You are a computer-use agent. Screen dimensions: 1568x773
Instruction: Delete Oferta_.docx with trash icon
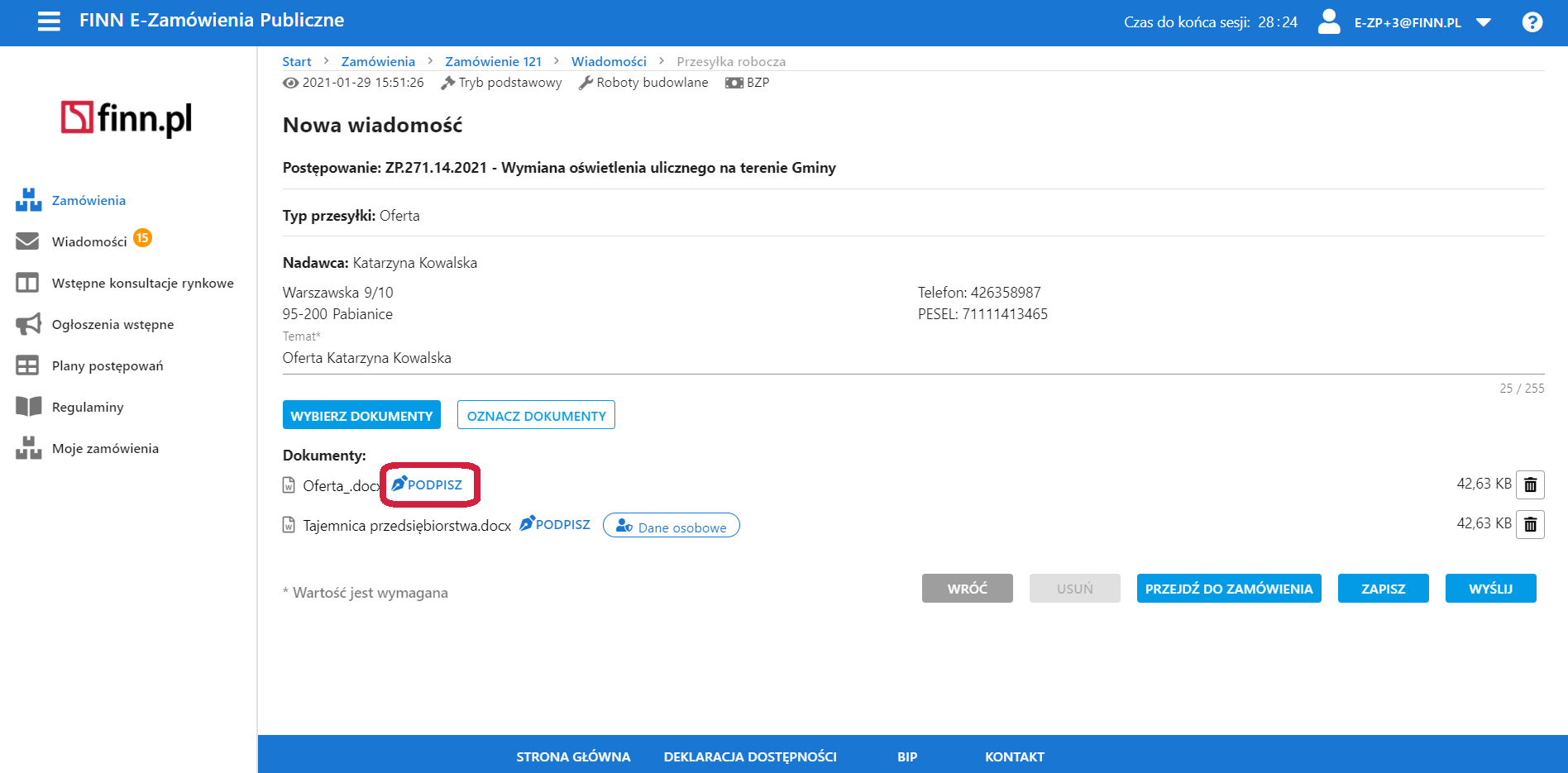1530,484
